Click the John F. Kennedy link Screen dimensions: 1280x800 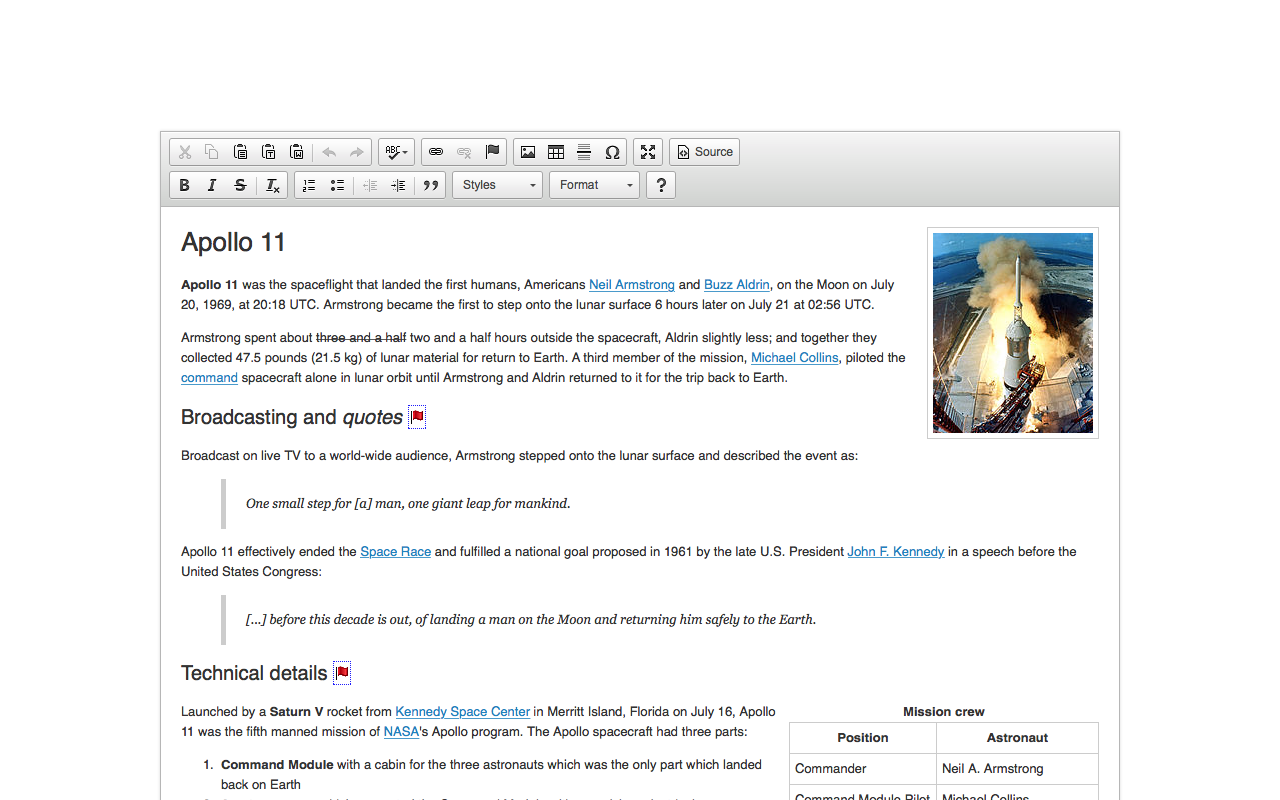[x=896, y=552]
